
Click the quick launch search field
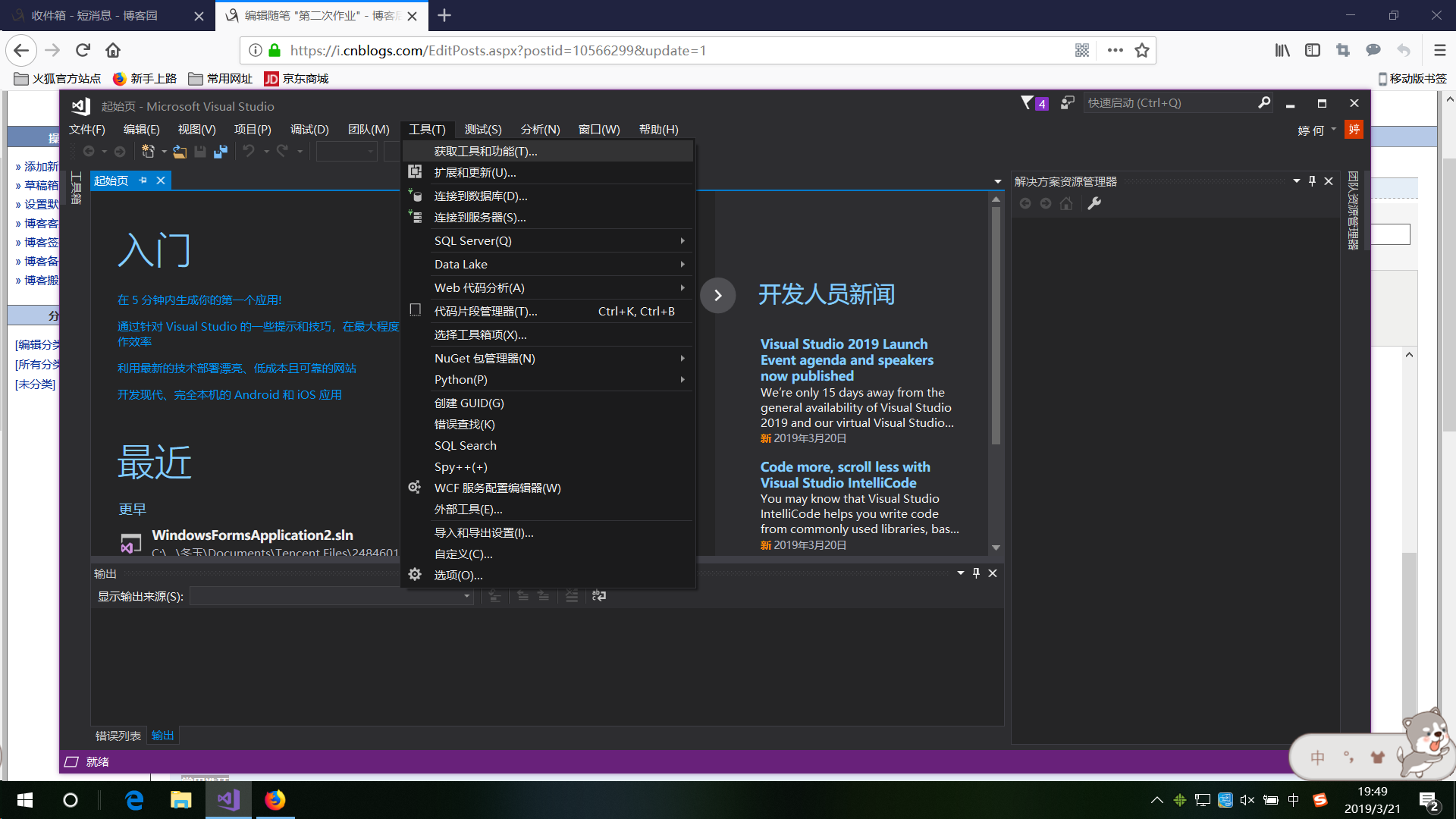1169,102
